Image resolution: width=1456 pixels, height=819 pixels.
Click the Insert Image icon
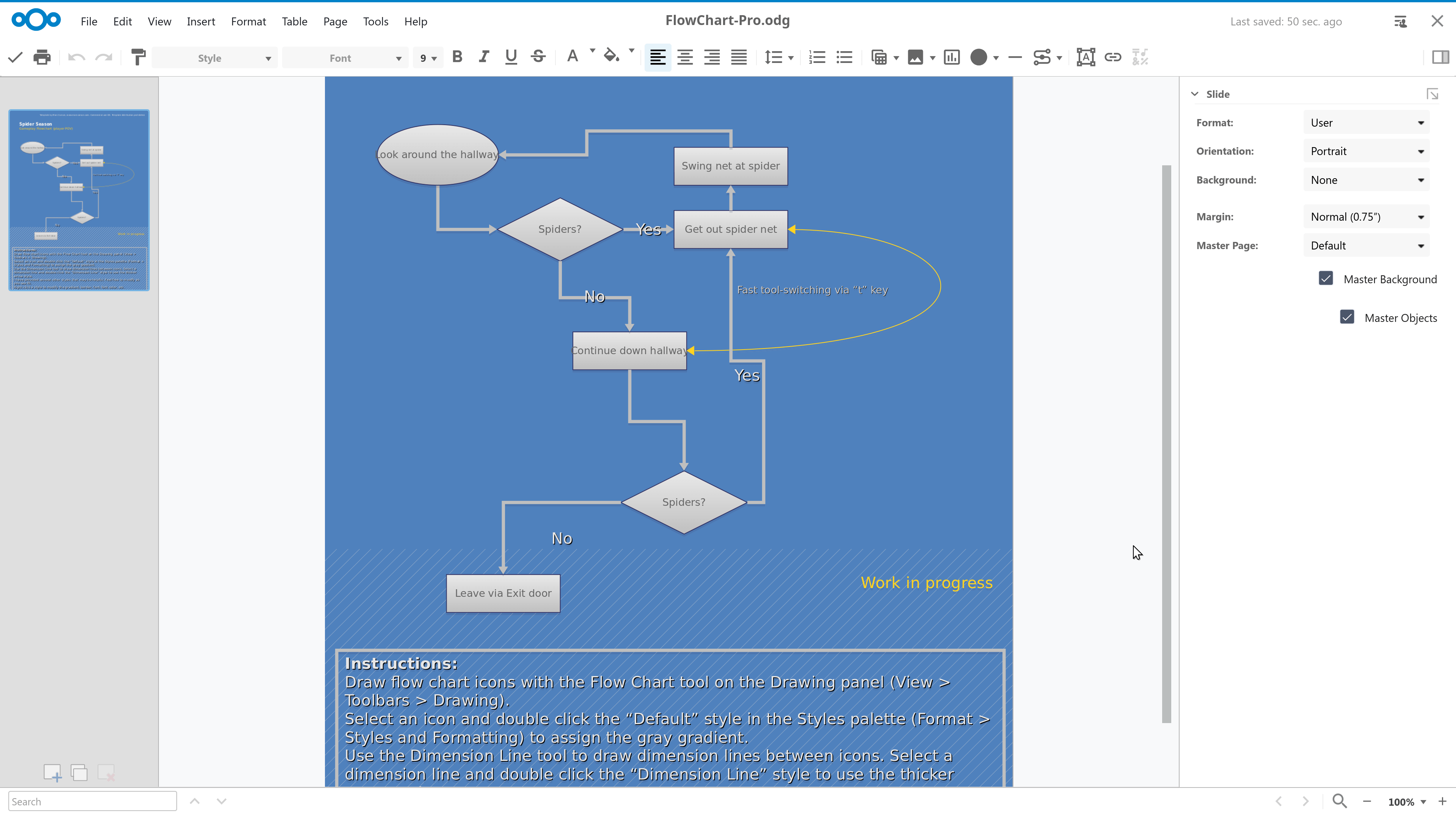point(915,57)
